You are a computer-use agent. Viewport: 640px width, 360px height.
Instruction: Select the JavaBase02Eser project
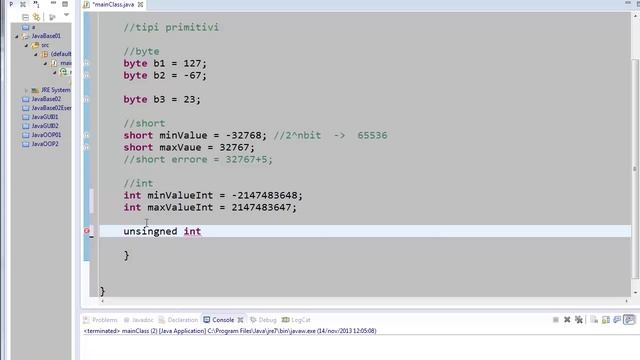[x=51, y=108]
